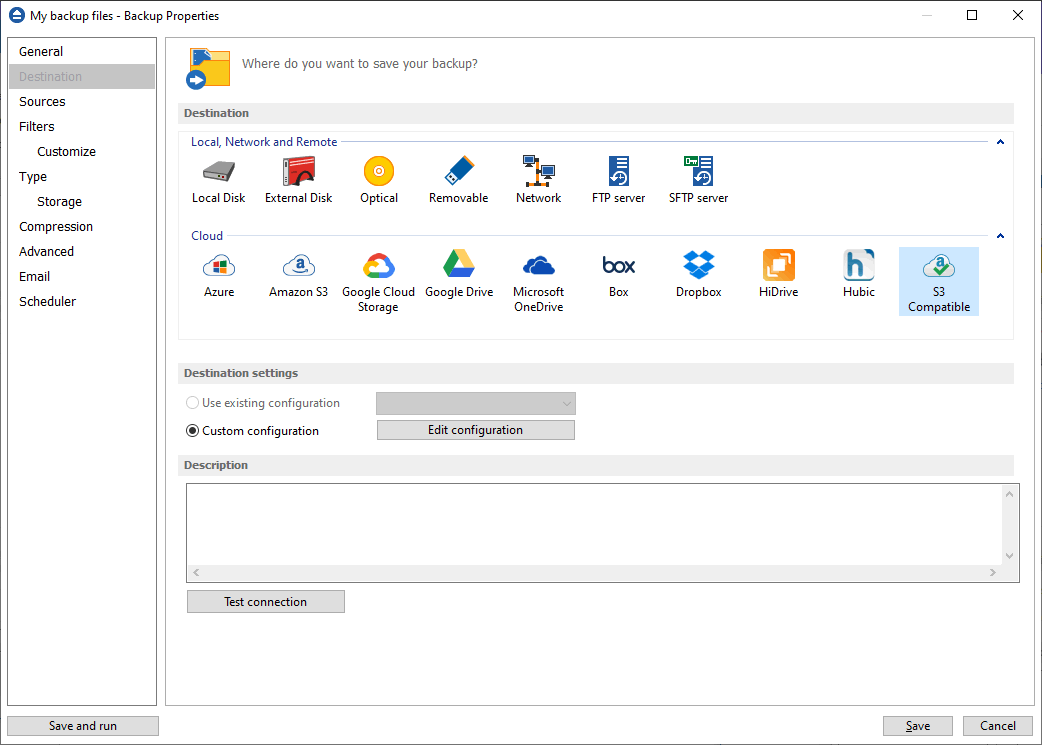Screen dimensions: 1042x745
Task: Collapse the Local, Network and Remote group
Action: click(1000, 142)
